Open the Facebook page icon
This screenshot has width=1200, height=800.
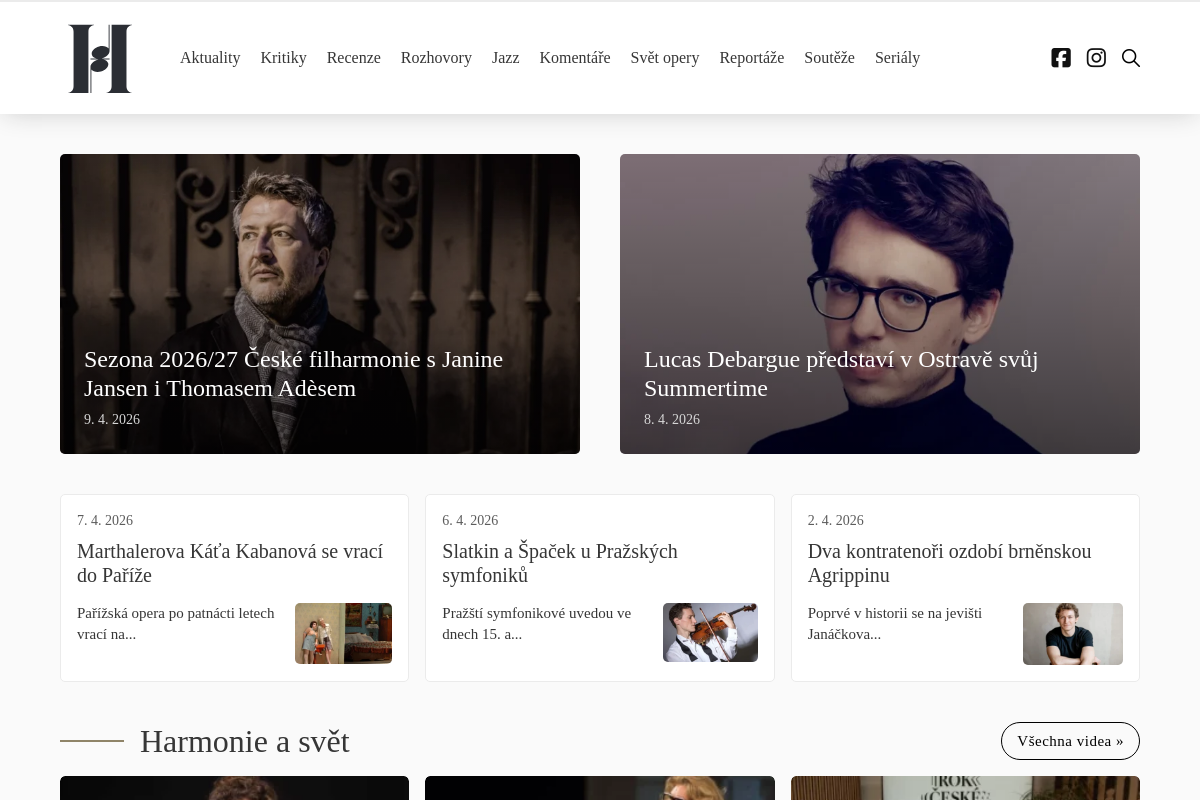click(x=1061, y=58)
